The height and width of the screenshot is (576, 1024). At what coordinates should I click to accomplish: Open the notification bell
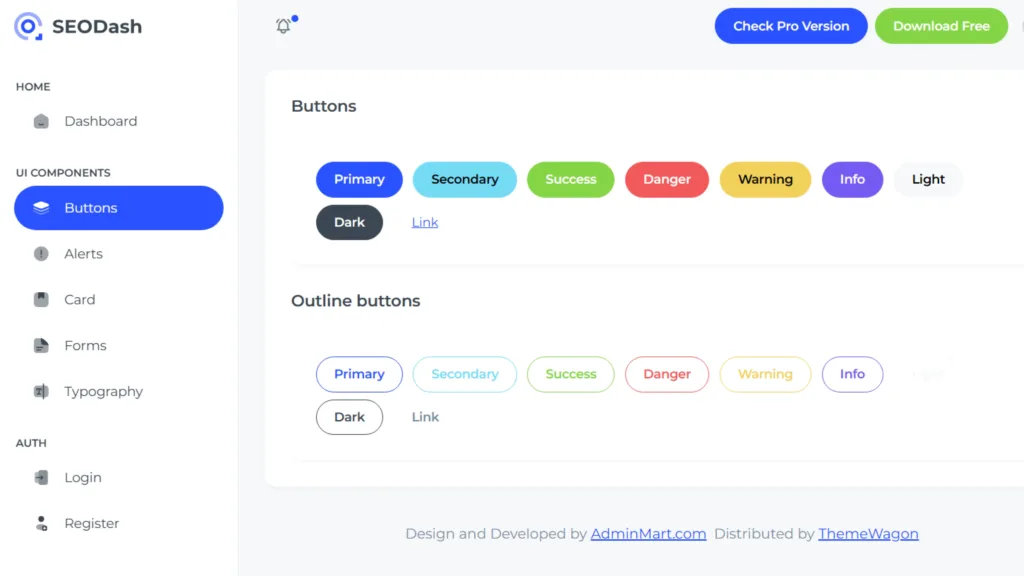(283, 25)
